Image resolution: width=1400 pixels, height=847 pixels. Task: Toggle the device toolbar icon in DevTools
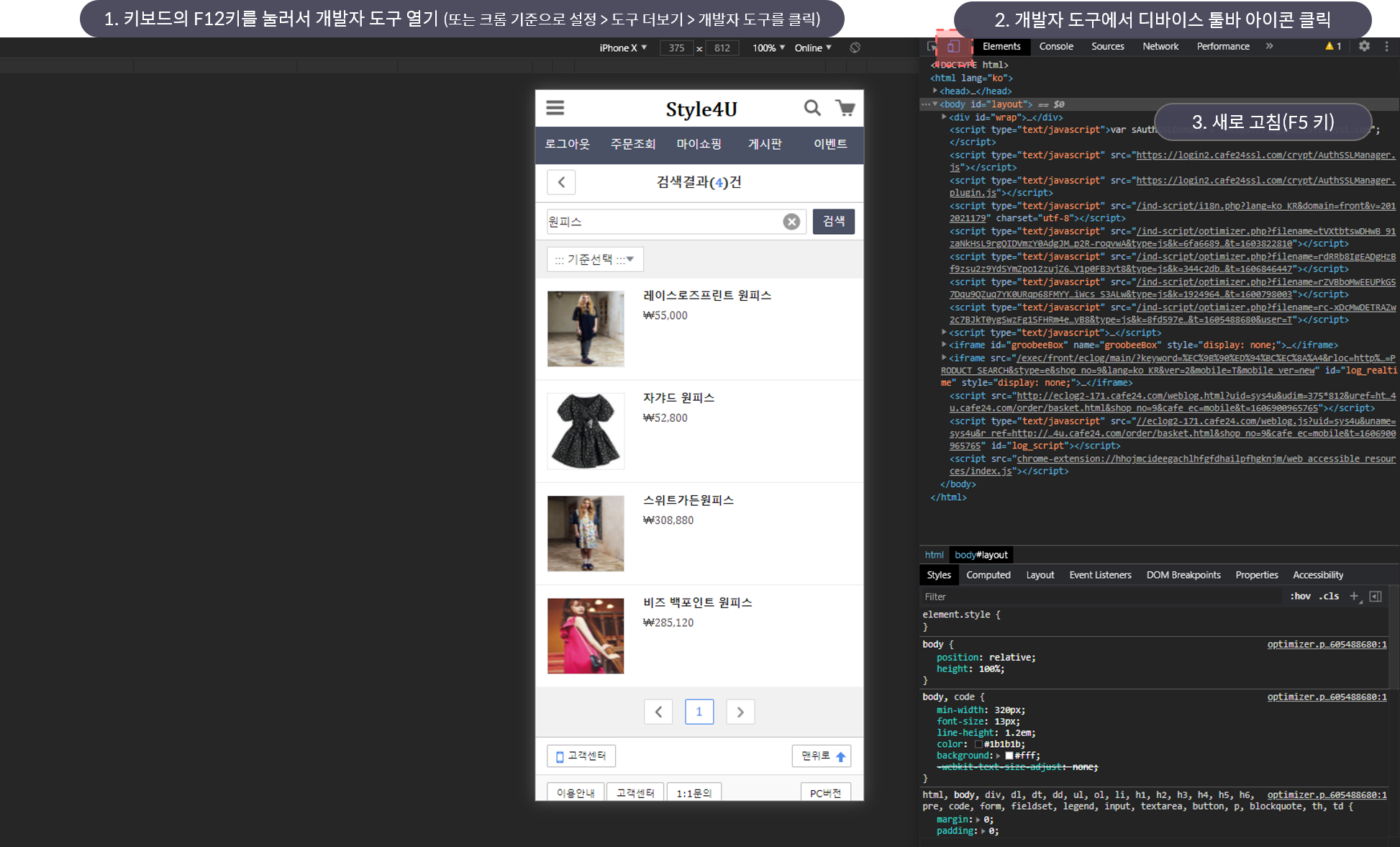click(x=953, y=47)
